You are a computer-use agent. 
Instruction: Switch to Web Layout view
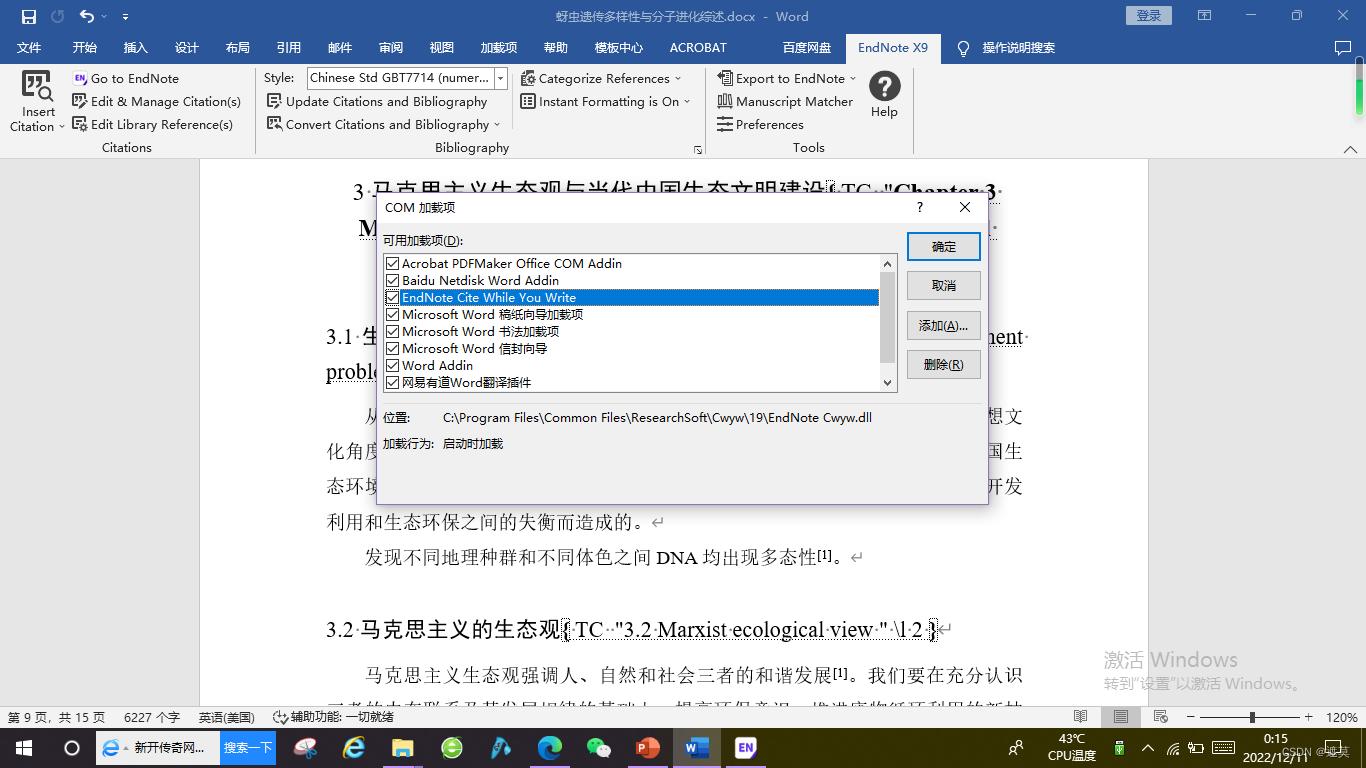pyautogui.click(x=1160, y=717)
